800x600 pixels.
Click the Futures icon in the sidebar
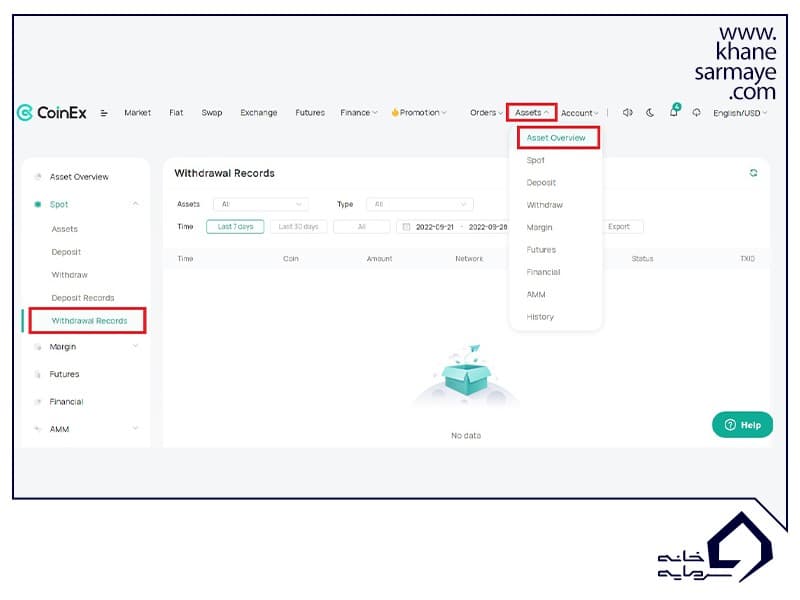tap(38, 374)
